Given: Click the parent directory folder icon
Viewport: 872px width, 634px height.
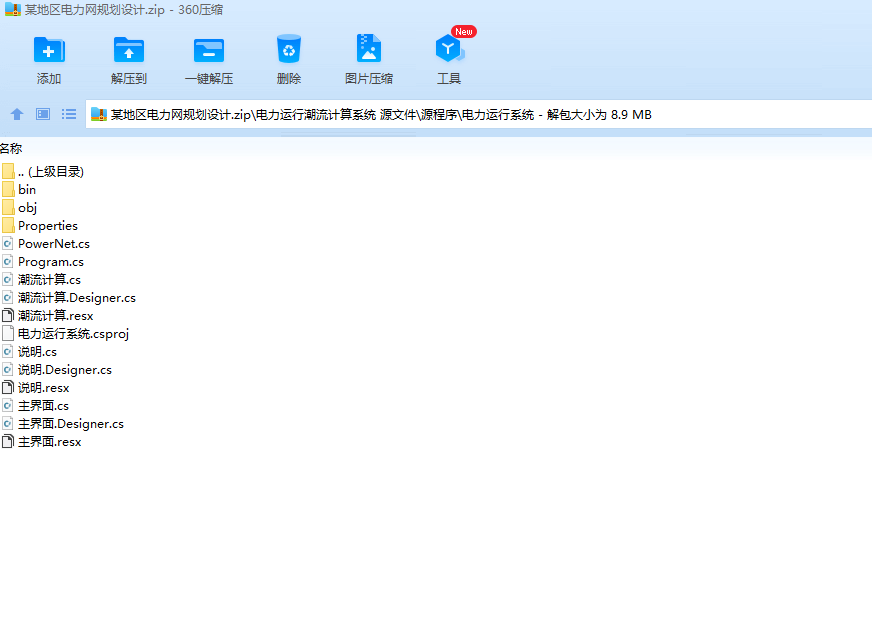Looking at the screenshot, I should click(x=8, y=171).
